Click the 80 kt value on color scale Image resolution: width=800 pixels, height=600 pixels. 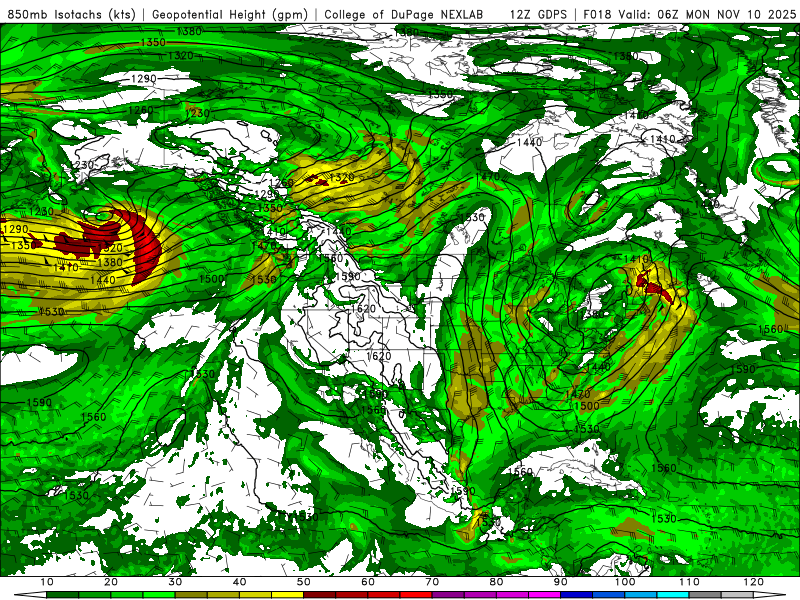point(496,582)
